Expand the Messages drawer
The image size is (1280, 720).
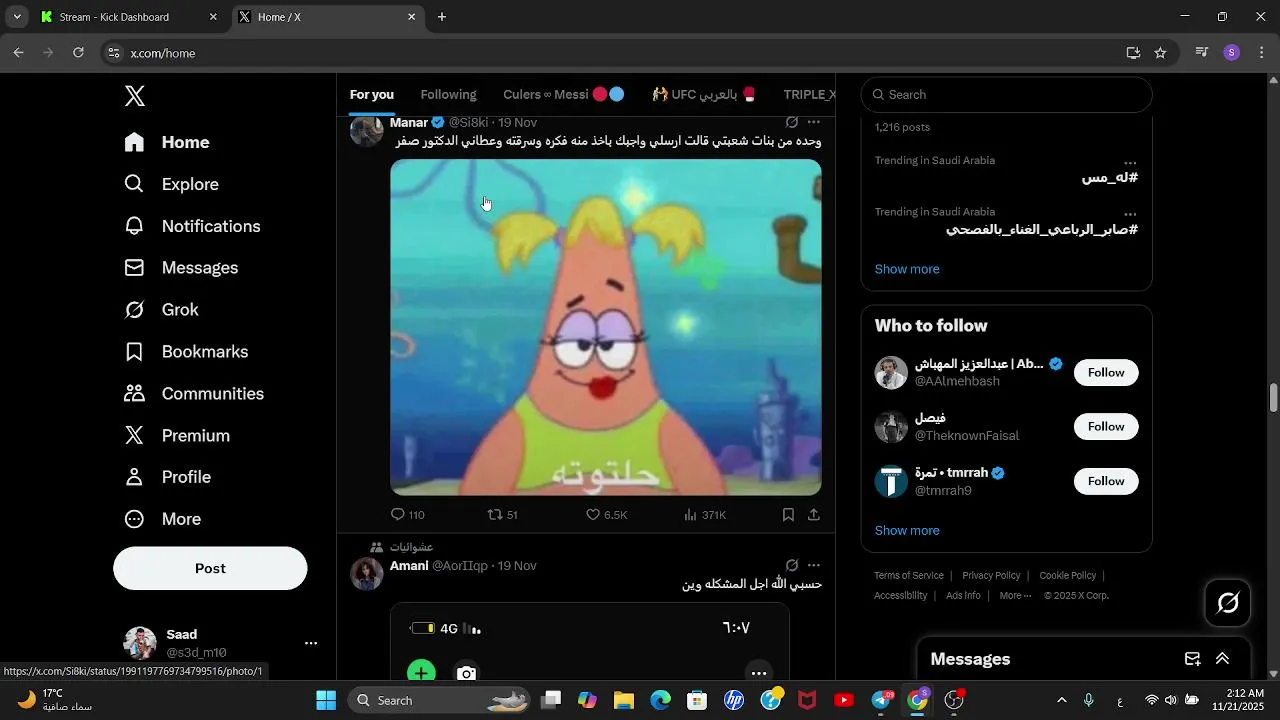click(1222, 659)
